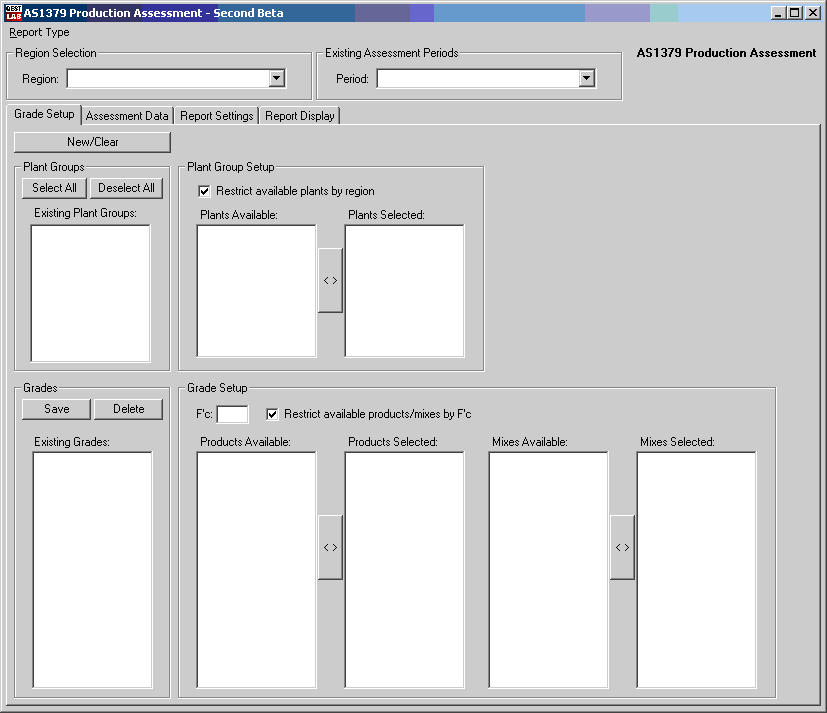Toggle Restrict available plants by region

click(205, 191)
